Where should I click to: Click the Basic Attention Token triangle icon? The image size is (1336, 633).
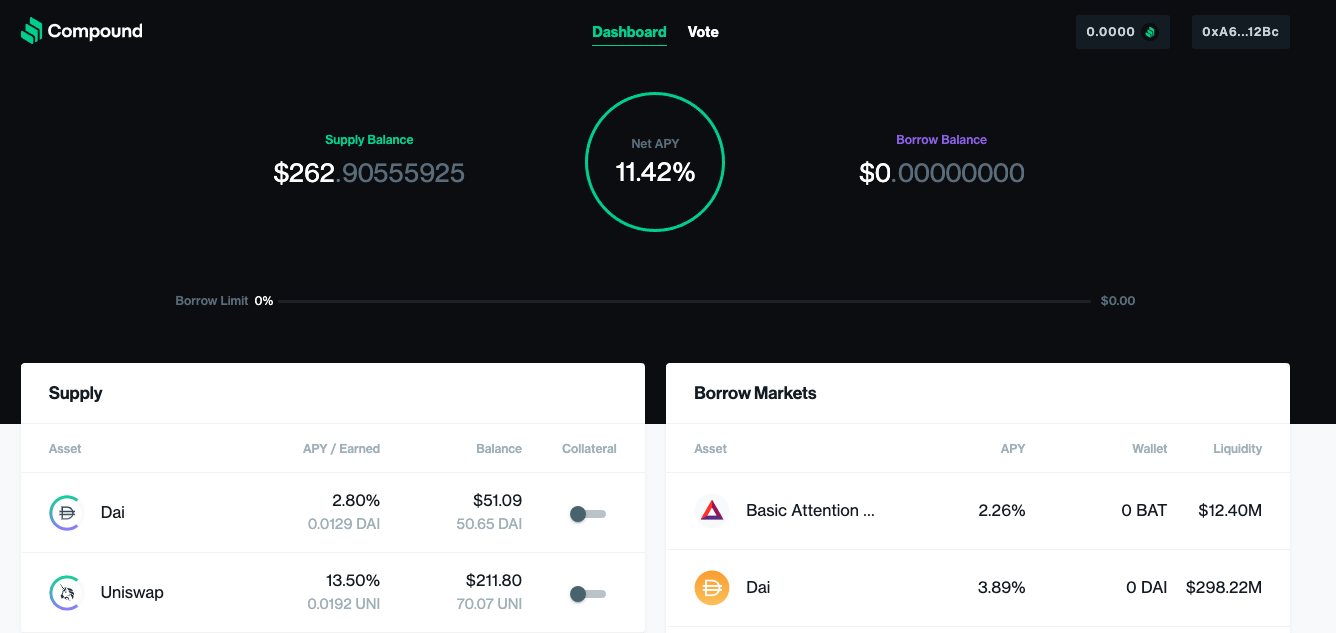coord(712,511)
